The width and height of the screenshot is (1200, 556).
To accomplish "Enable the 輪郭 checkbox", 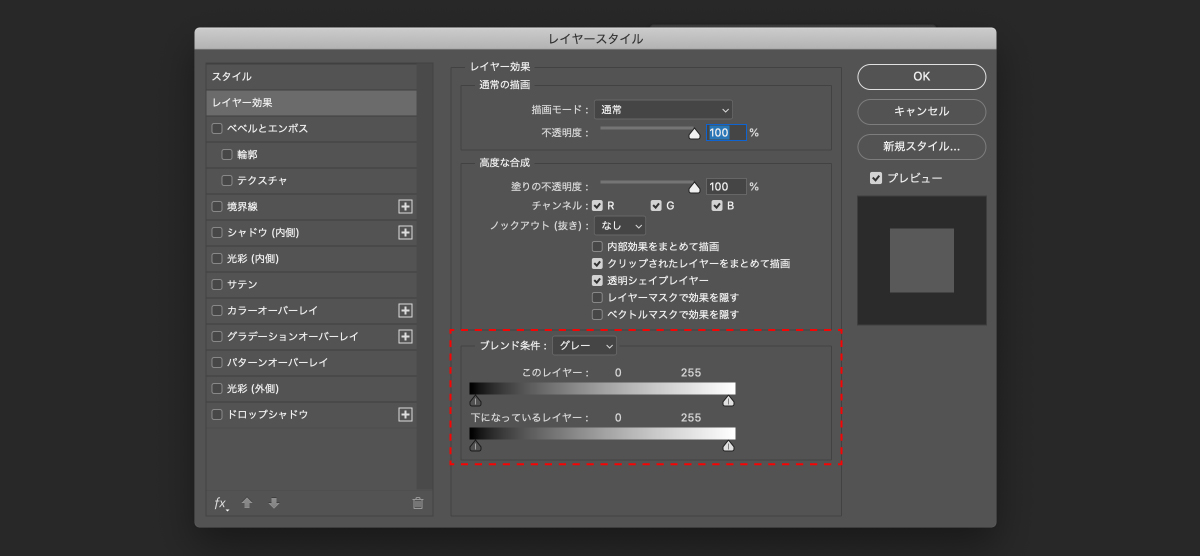I will click(227, 155).
